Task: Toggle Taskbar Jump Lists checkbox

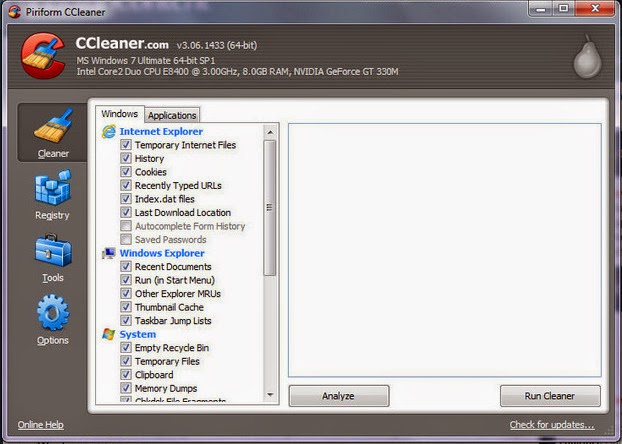Action: 126,321
